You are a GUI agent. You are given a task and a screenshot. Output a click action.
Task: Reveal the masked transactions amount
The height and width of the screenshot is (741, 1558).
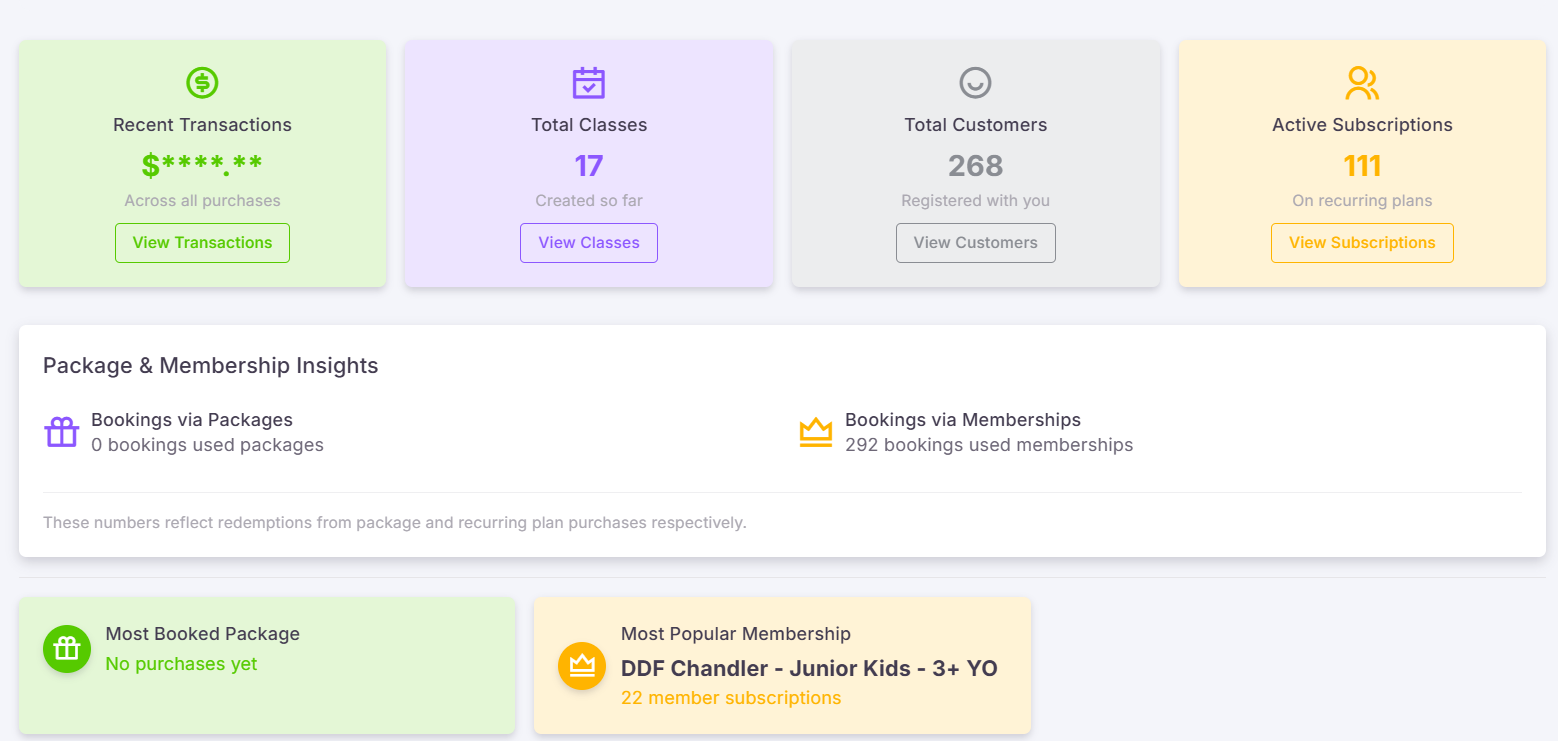(202, 166)
